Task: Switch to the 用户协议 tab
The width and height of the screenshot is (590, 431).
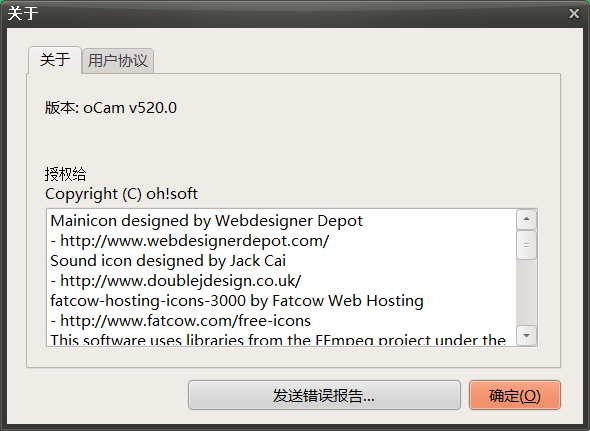Action: point(118,61)
